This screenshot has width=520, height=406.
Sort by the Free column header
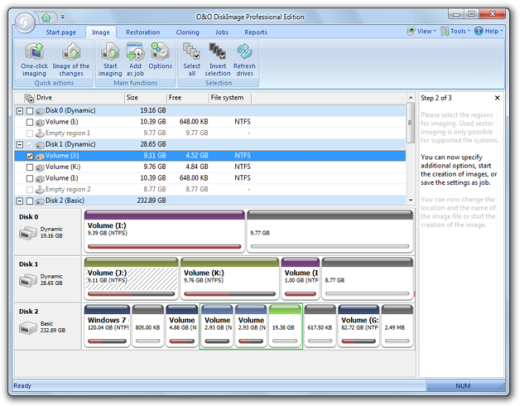coord(188,98)
